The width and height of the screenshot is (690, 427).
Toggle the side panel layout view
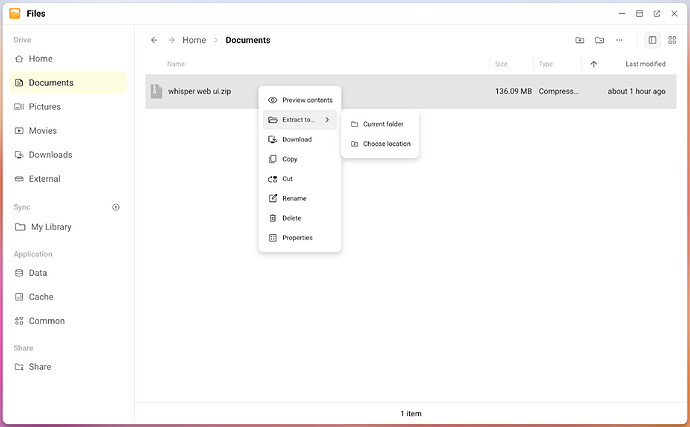[x=653, y=40]
